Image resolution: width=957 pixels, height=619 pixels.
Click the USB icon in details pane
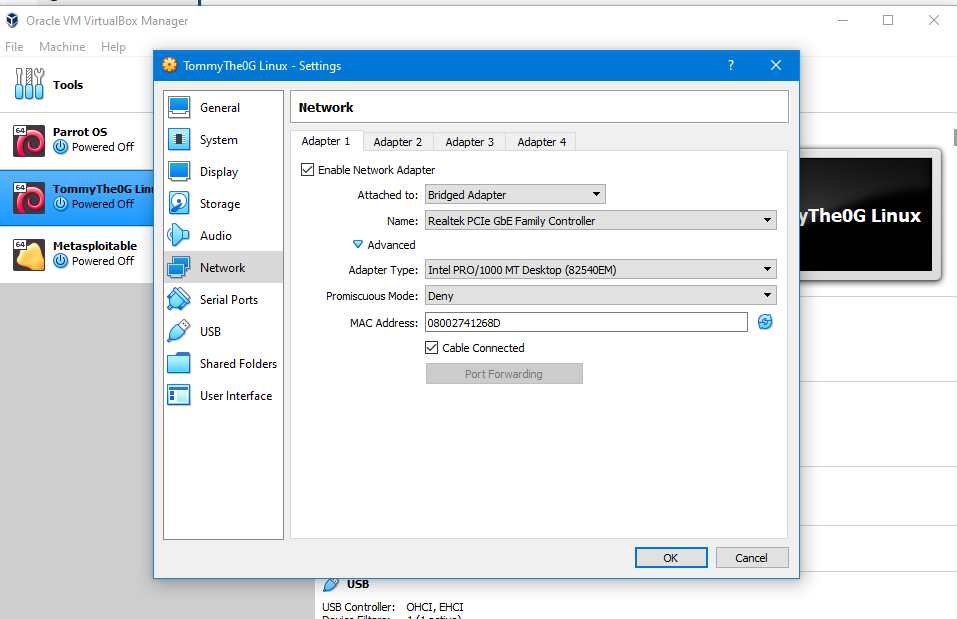click(x=331, y=584)
